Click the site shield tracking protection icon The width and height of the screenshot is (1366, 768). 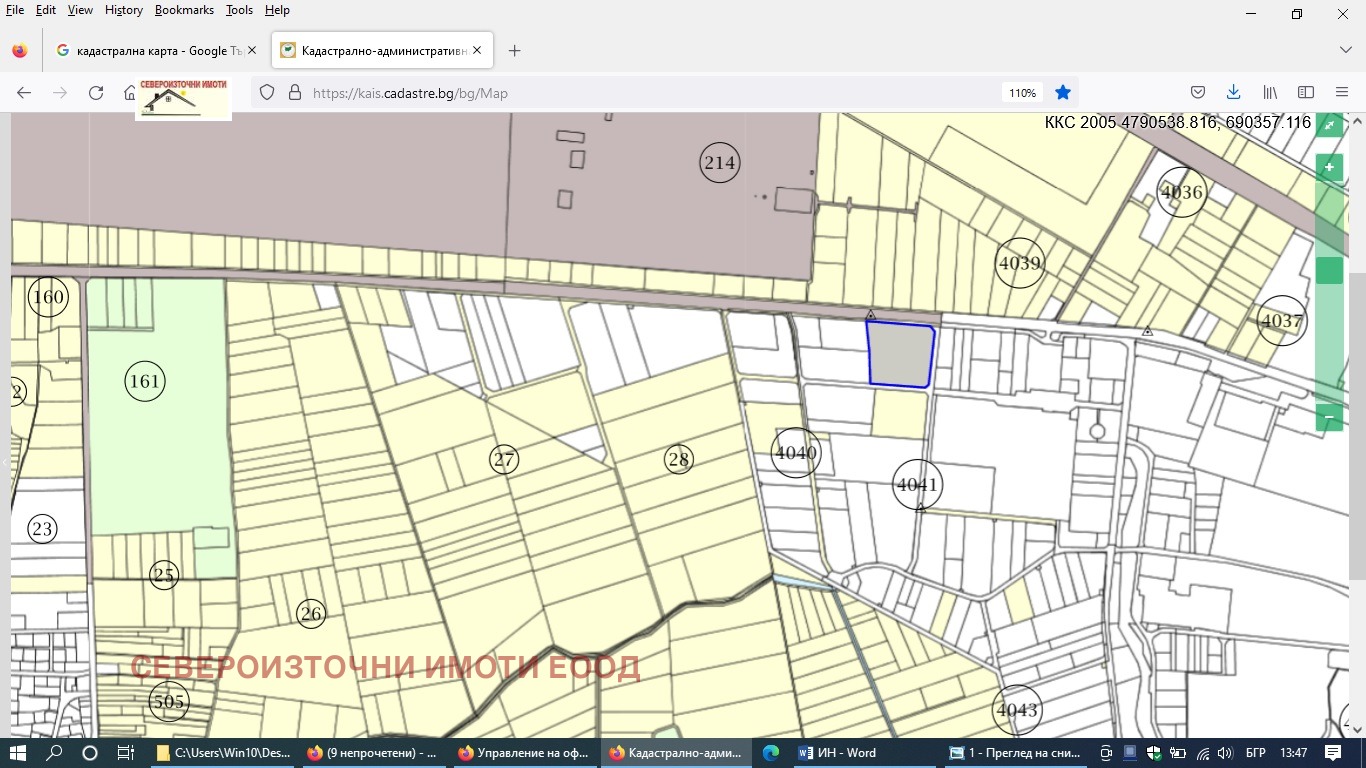pyautogui.click(x=267, y=93)
